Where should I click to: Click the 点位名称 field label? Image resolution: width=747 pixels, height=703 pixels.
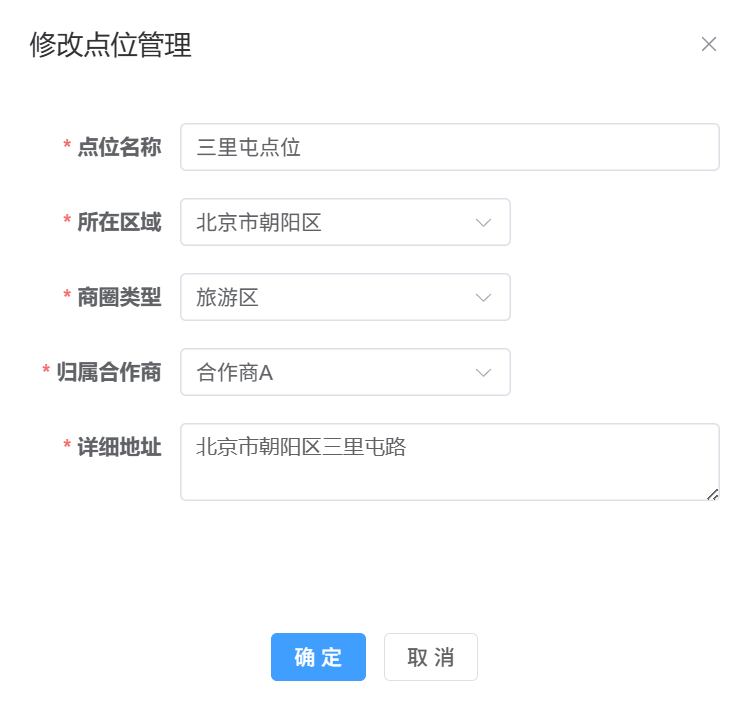[x=119, y=147]
